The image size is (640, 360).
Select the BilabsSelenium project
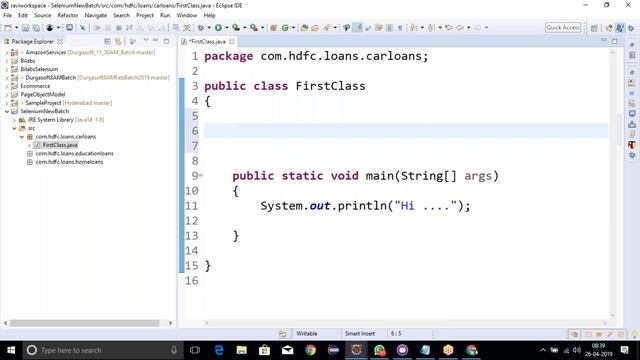tap(39, 69)
